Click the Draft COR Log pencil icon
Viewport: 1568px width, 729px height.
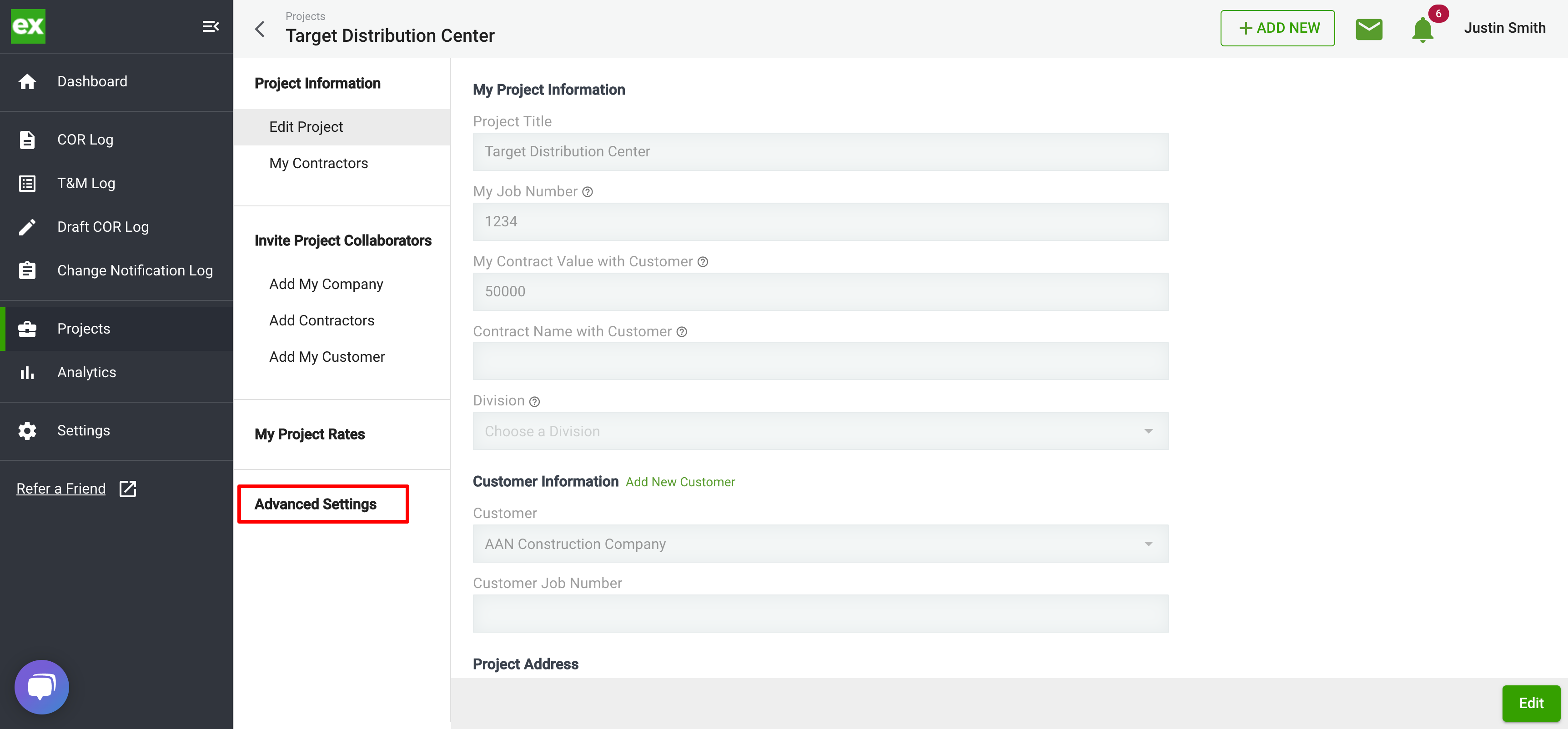pyautogui.click(x=27, y=227)
